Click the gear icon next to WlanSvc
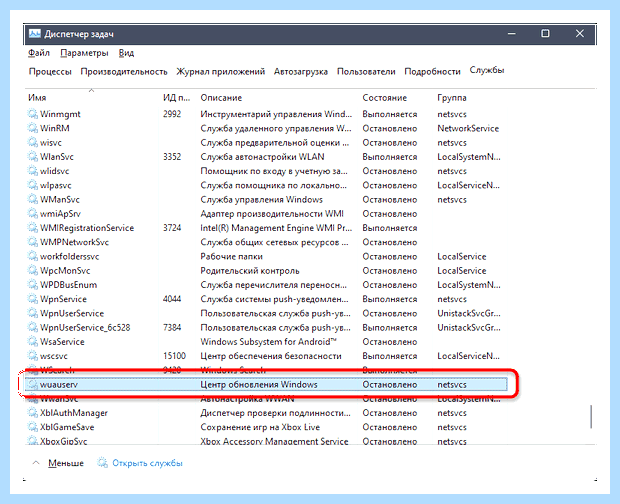Image resolution: width=620 pixels, height=504 pixels. pos(32,157)
